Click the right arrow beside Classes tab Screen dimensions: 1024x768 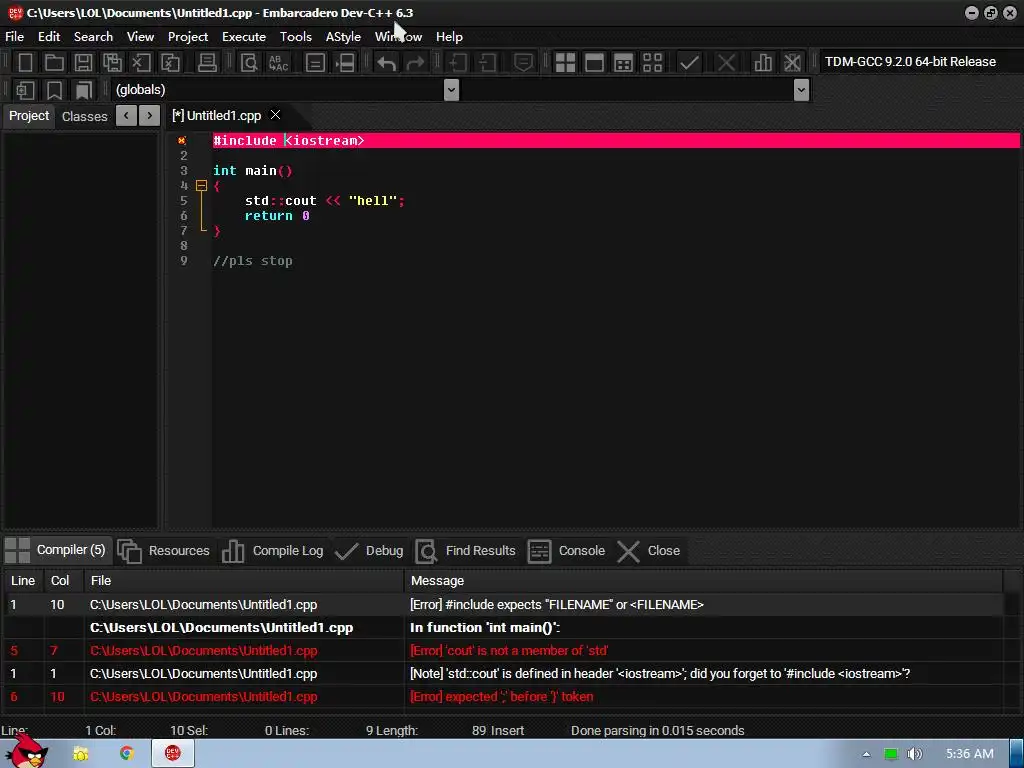click(x=150, y=116)
